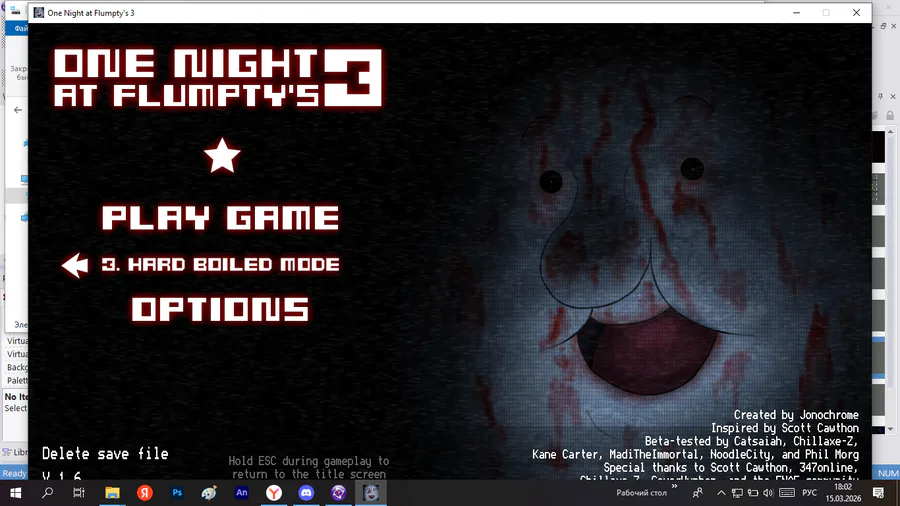900x506 pixels.
Task: Switch the РУС input language indicator
Action: click(809, 493)
